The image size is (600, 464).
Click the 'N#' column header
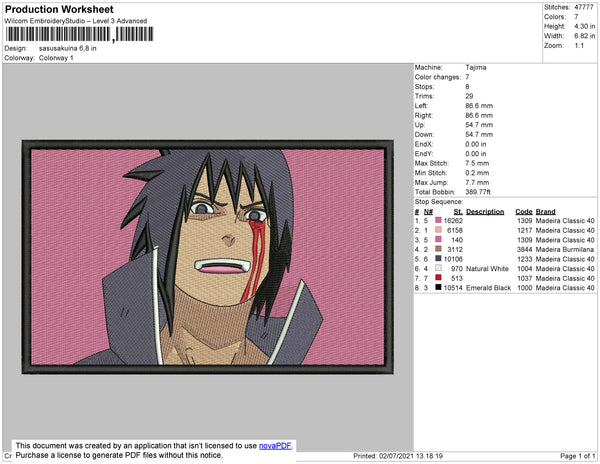[428, 212]
